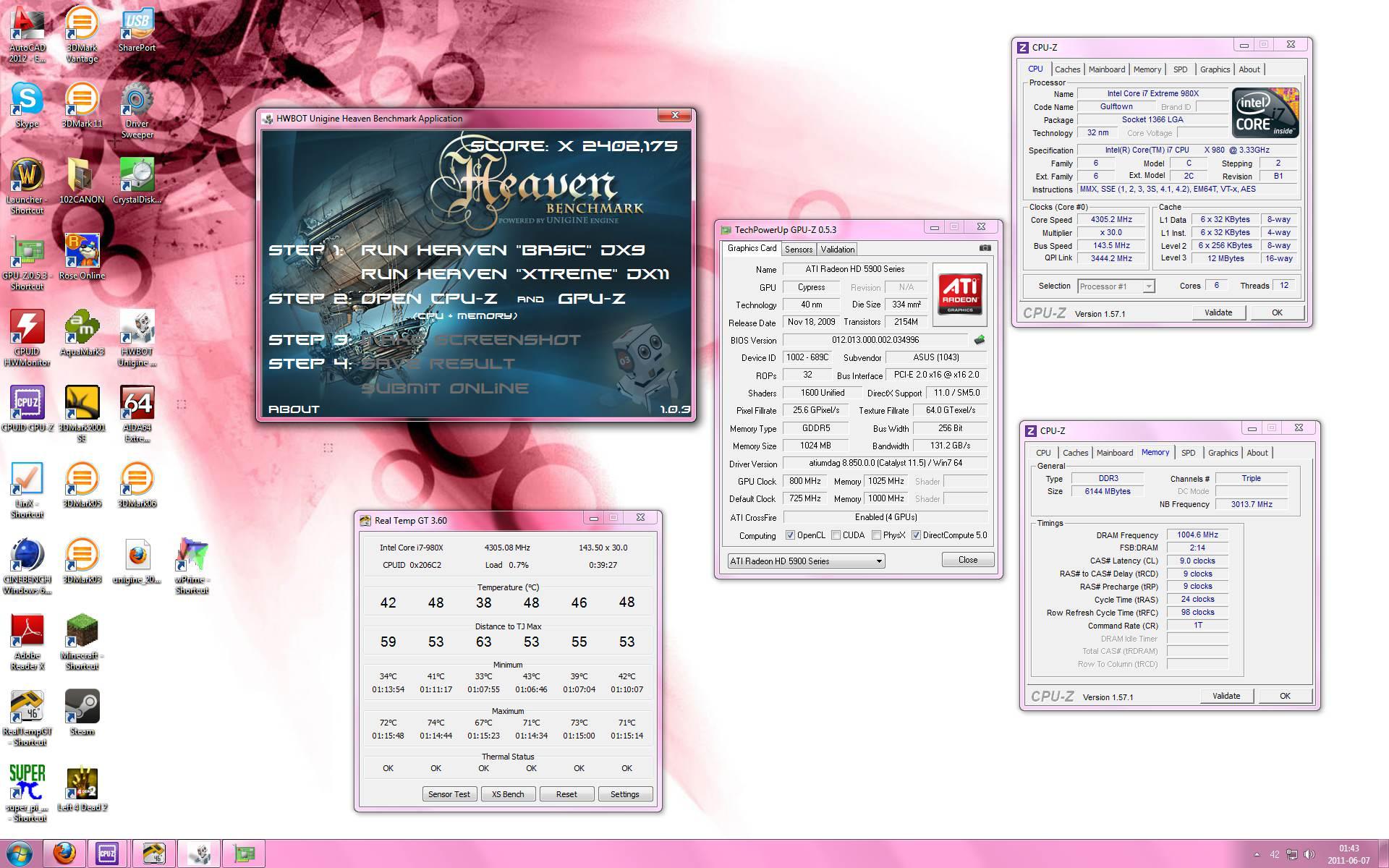
Task: Click the BIOS save chip icon in GPU-Z
Action: point(980,339)
